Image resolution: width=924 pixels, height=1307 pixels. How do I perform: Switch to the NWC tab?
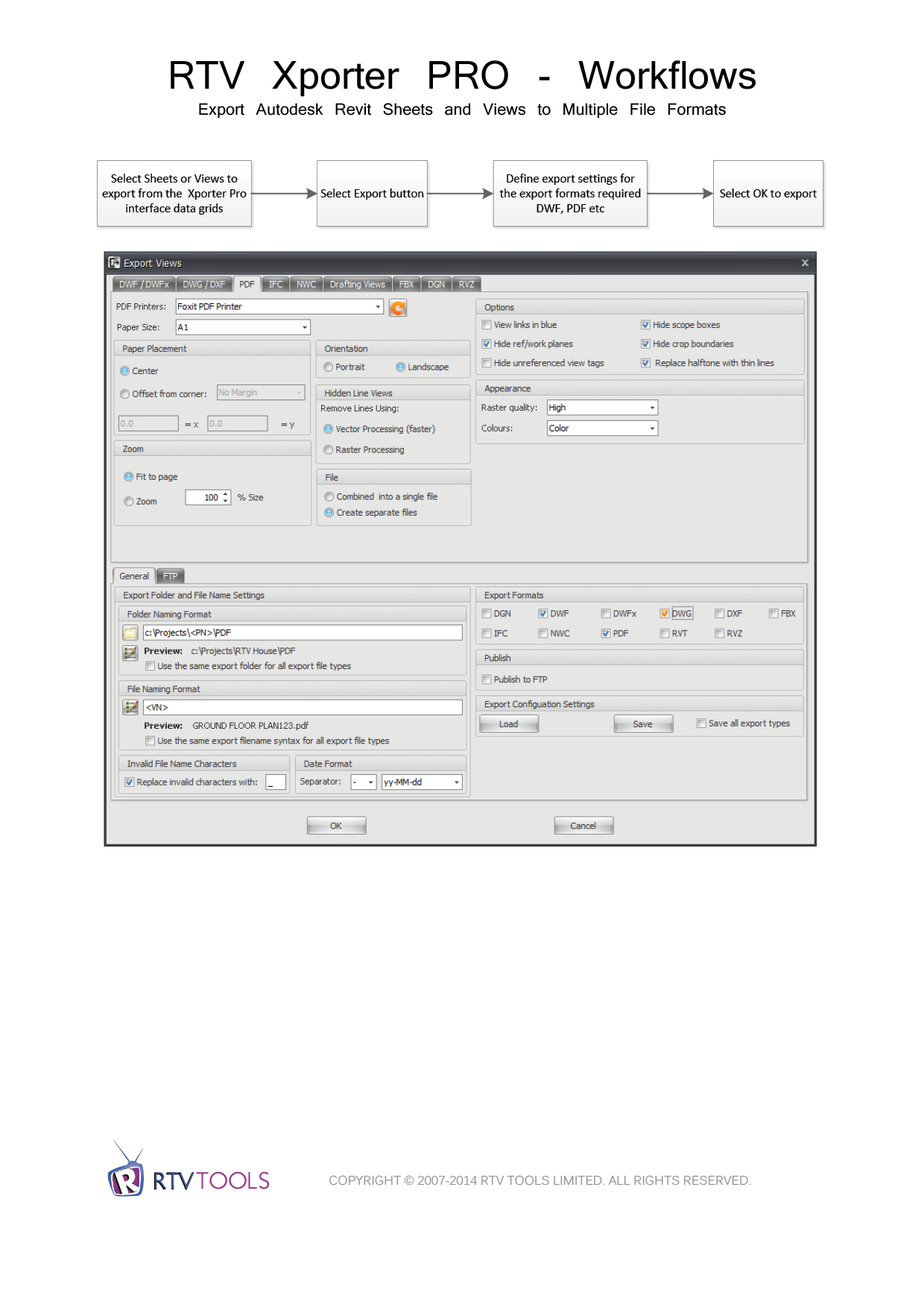click(306, 285)
